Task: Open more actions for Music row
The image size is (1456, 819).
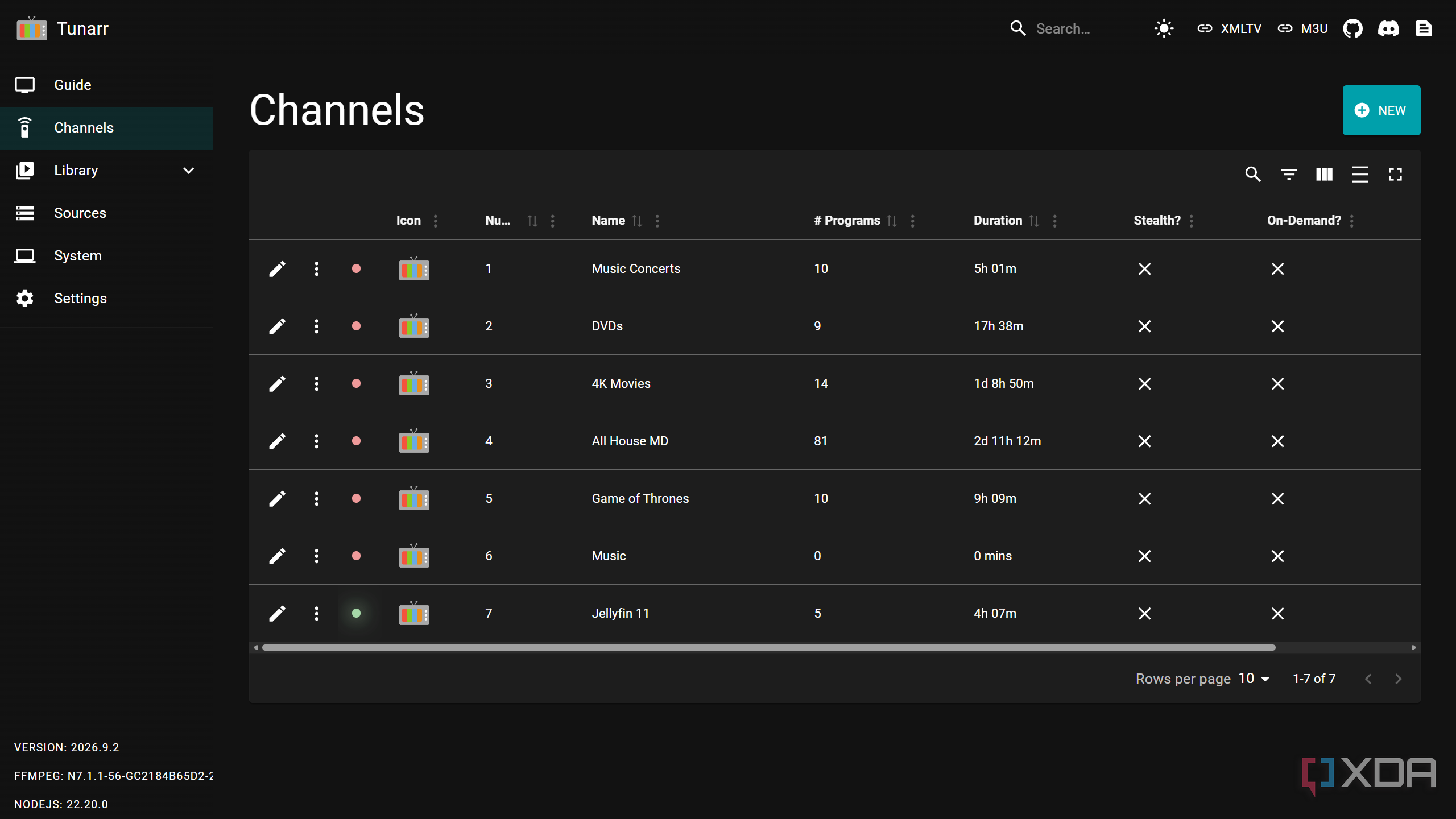Action: (x=316, y=556)
